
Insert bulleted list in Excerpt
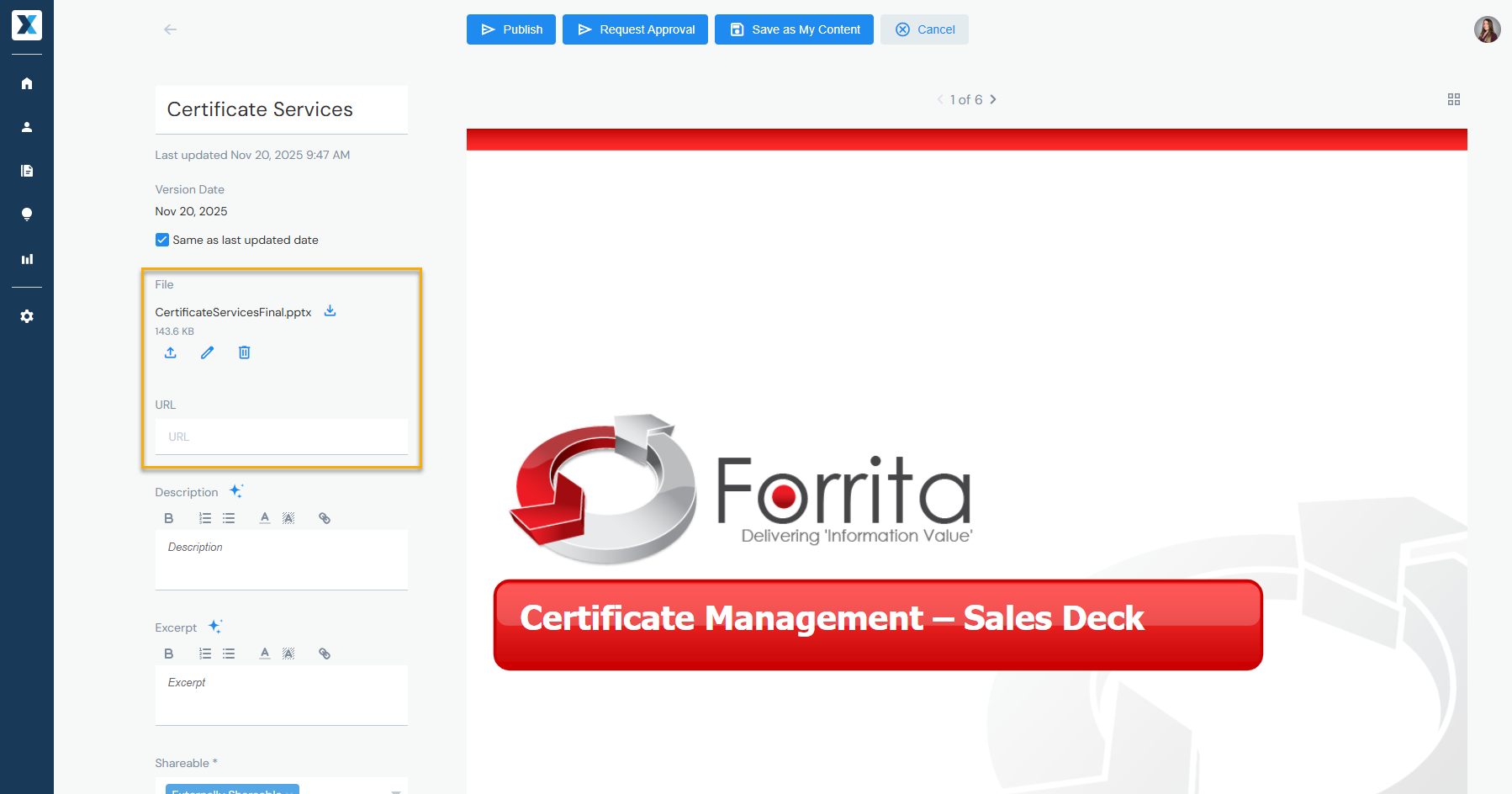(229, 654)
